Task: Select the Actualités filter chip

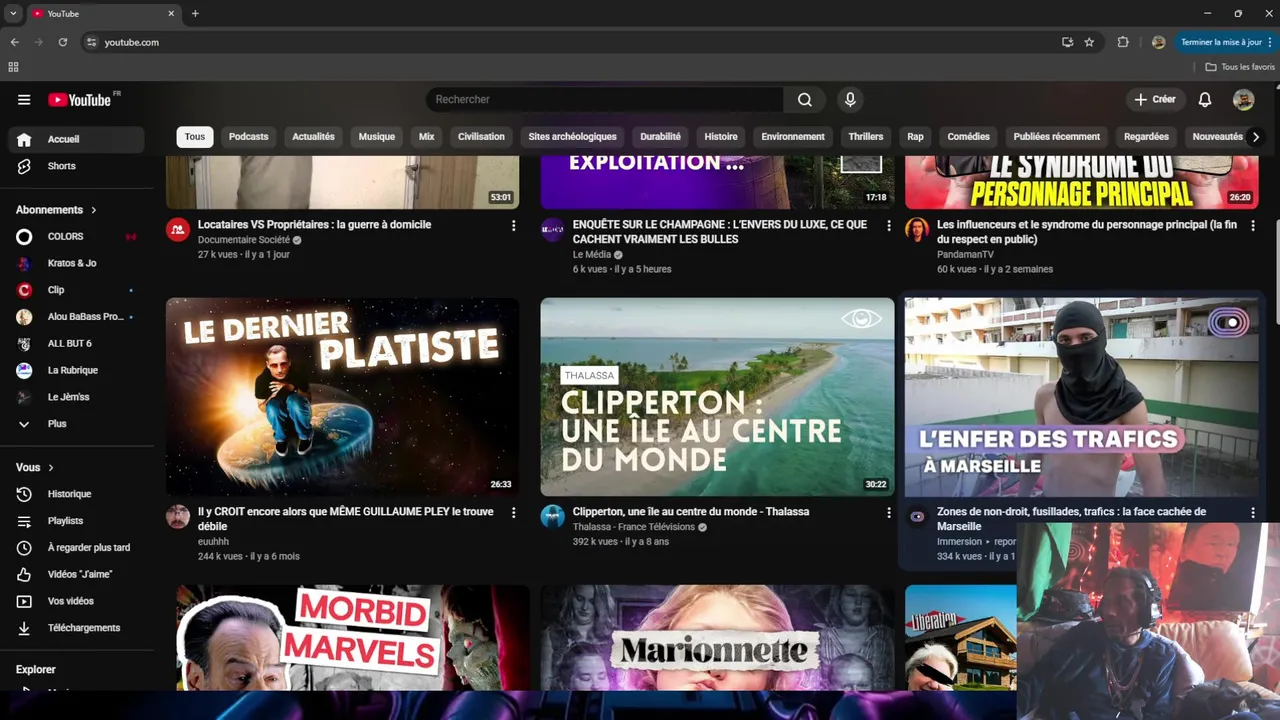Action: point(313,137)
